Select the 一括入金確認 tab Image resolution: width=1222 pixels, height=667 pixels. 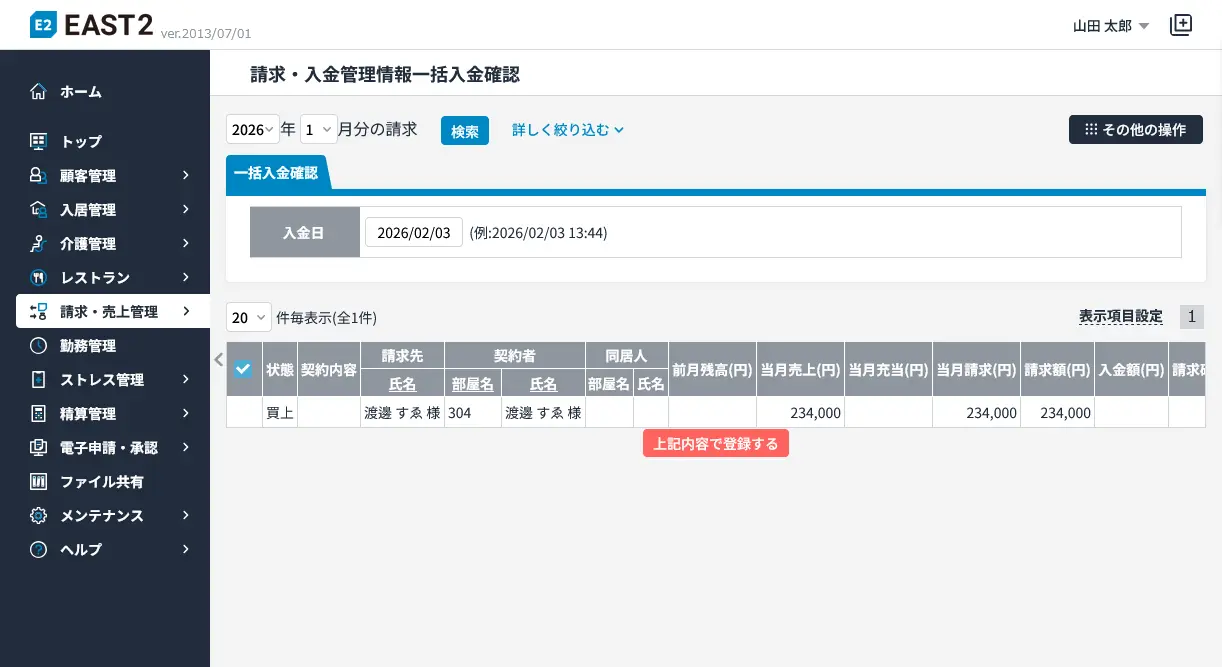[x=276, y=173]
